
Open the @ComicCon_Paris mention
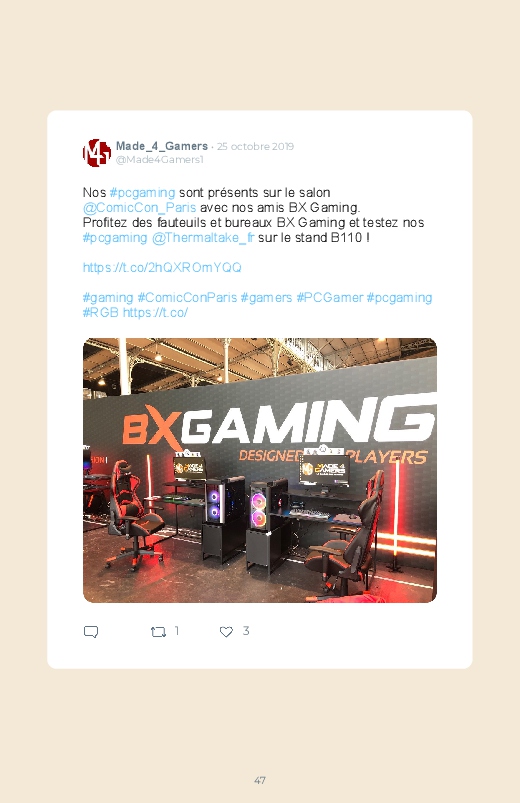tap(139, 207)
